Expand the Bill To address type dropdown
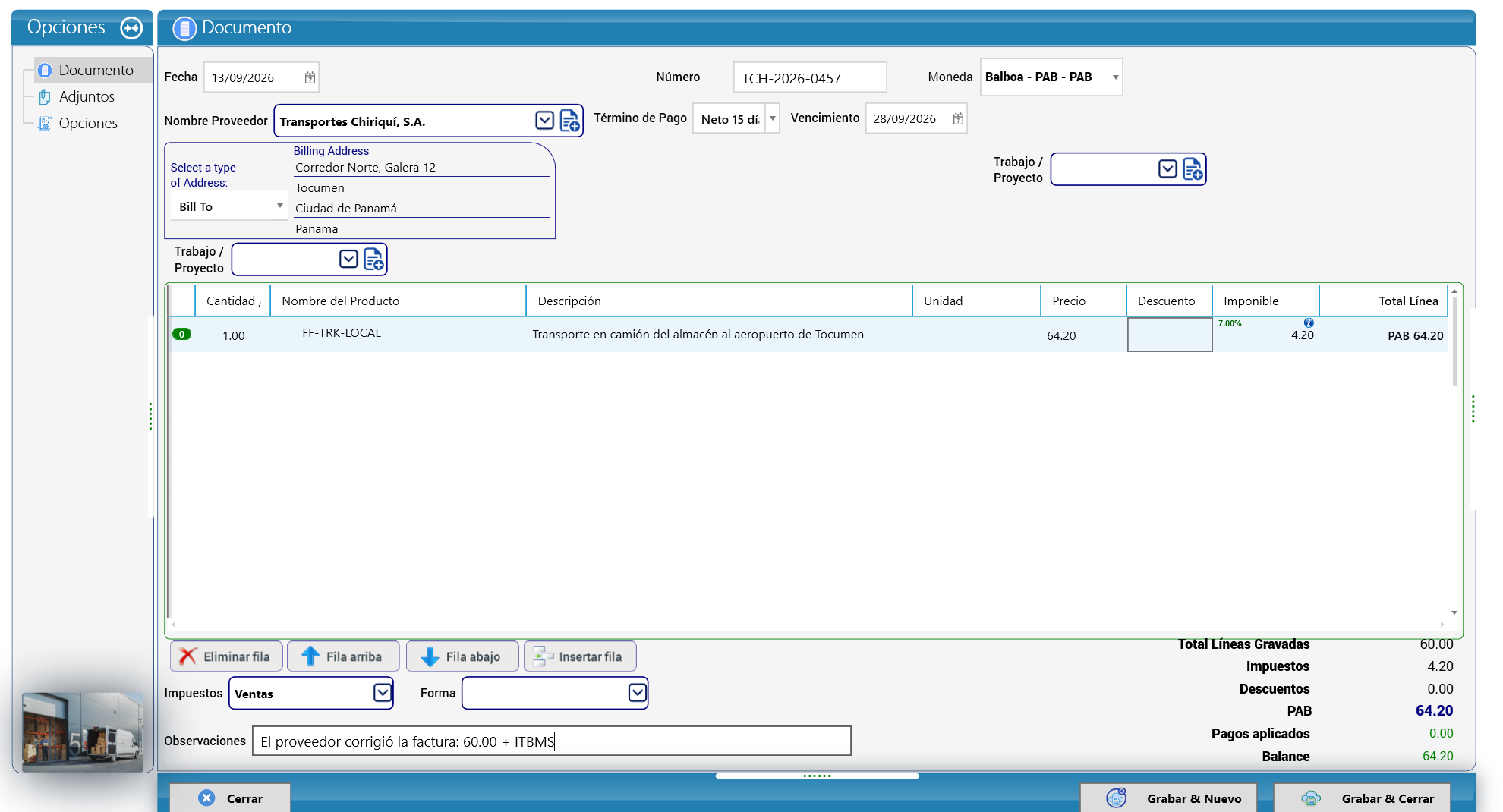 point(279,206)
